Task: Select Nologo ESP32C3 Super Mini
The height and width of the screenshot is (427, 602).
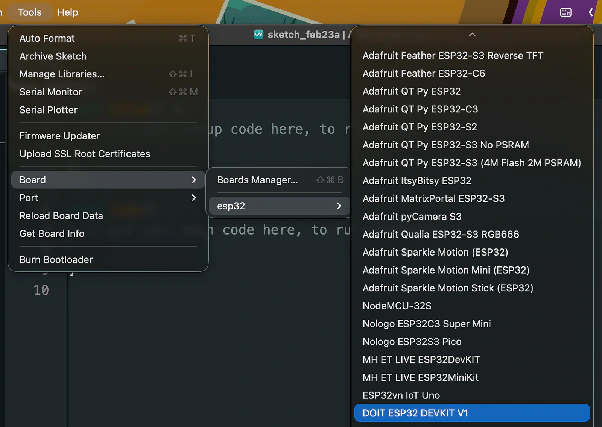Action: click(x=472, y=324)
